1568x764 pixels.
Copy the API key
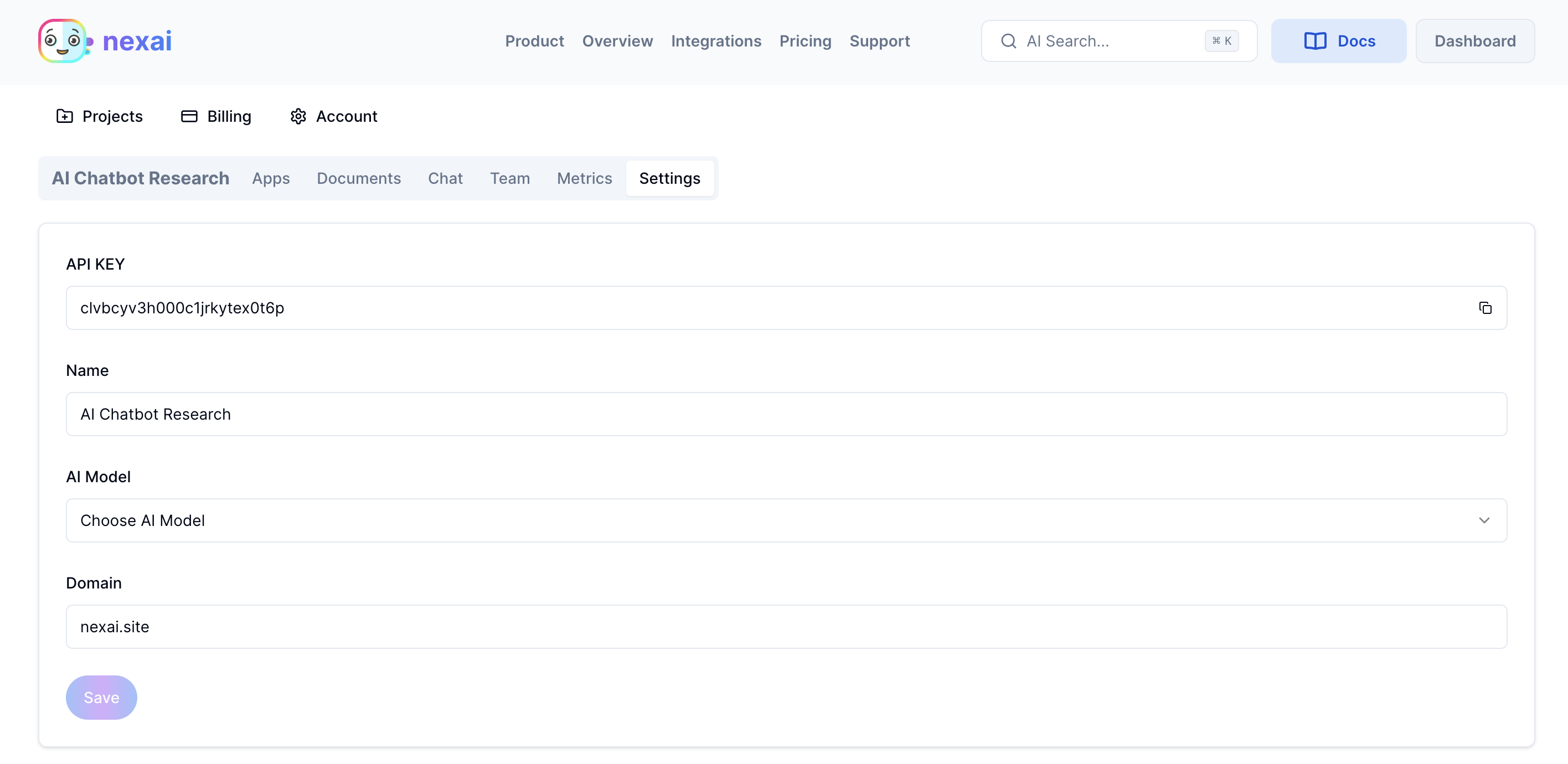[x=1485, y=308]
